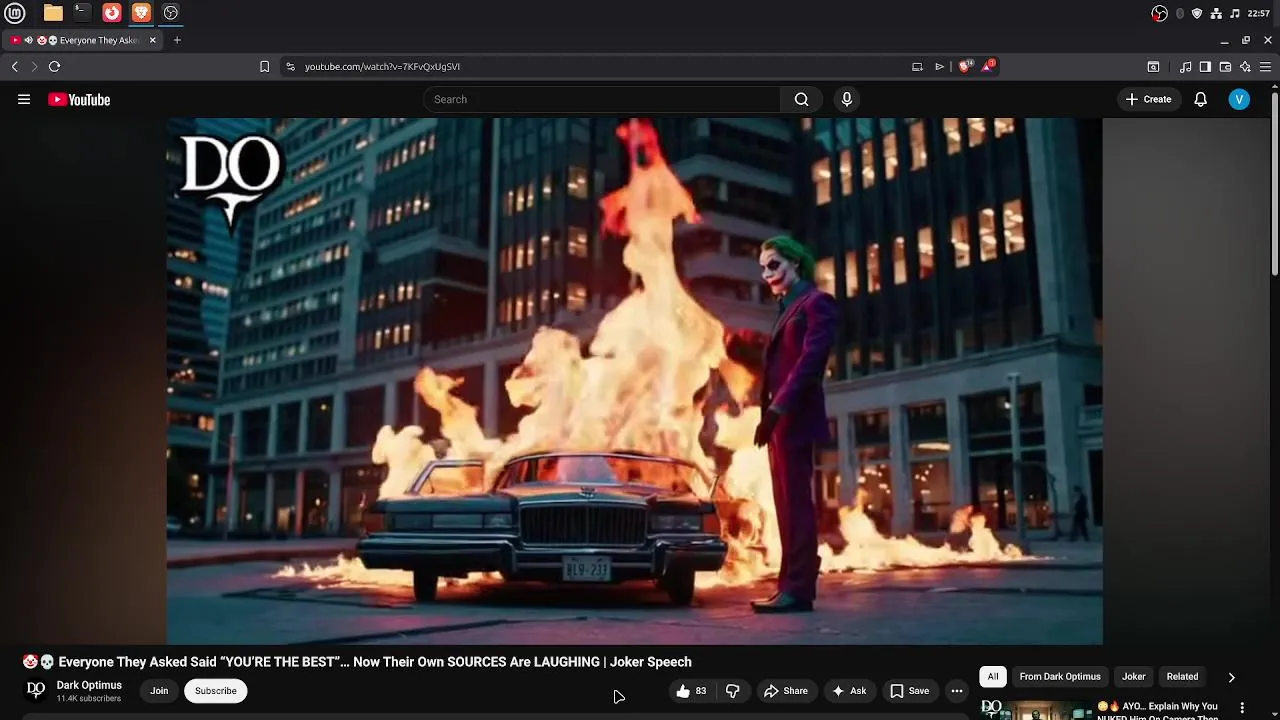Click the magnifier search button
The image size is (1280, 720).
coord(801,99)
